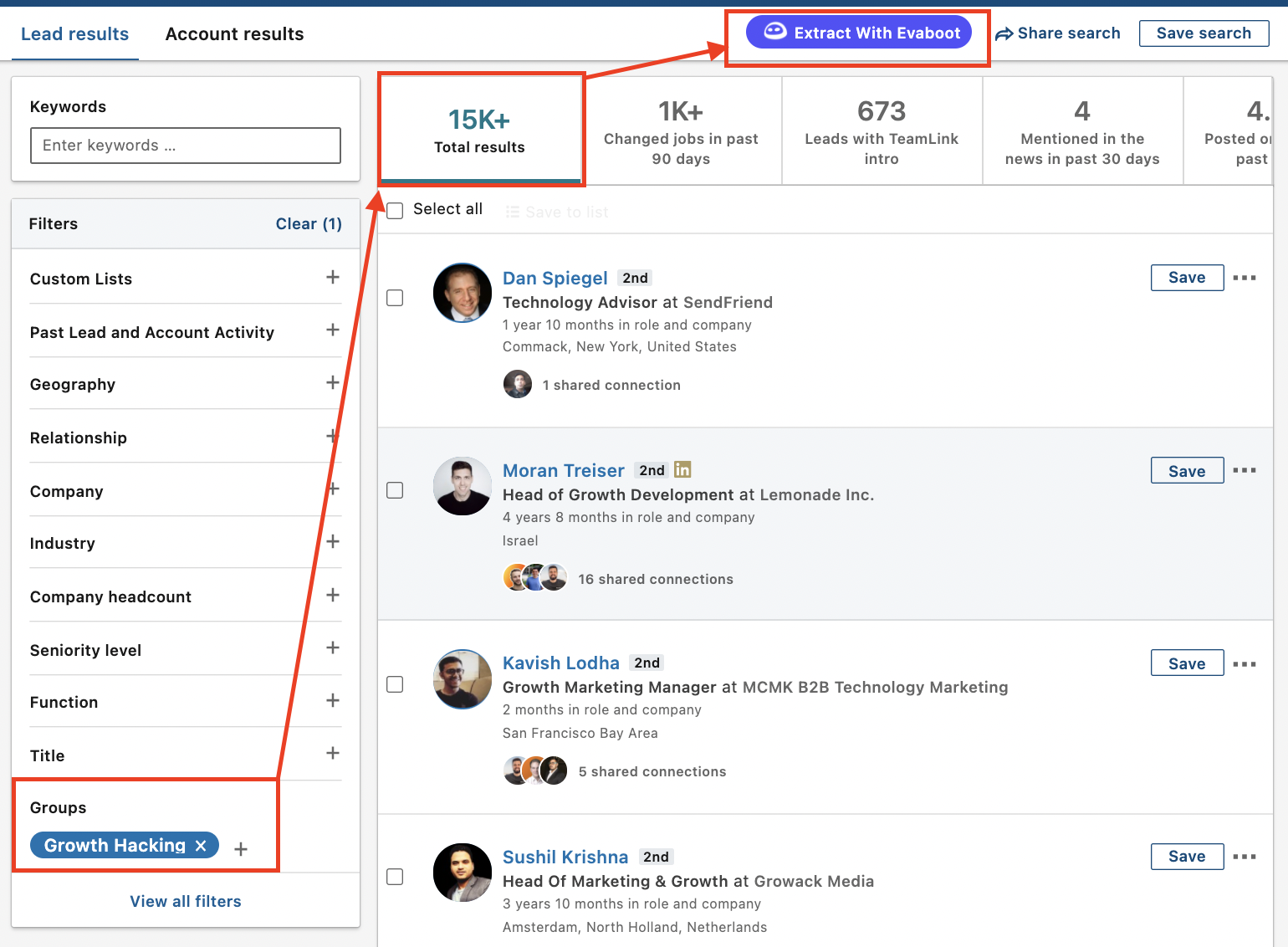Select Sushil Krishna's lead checkbox
This screenshot has height=947, width=1288.
[395, 877]
